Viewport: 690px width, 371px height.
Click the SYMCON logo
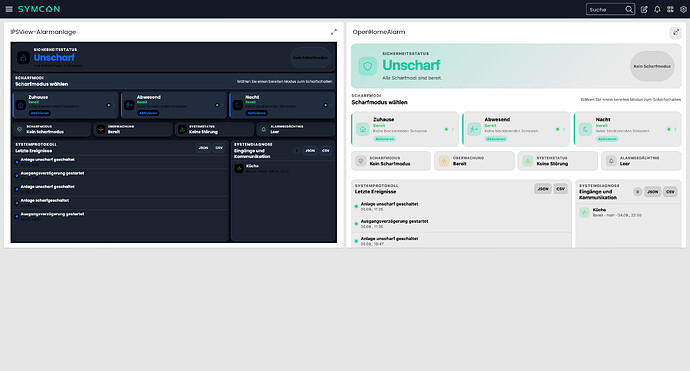[39, 9]
